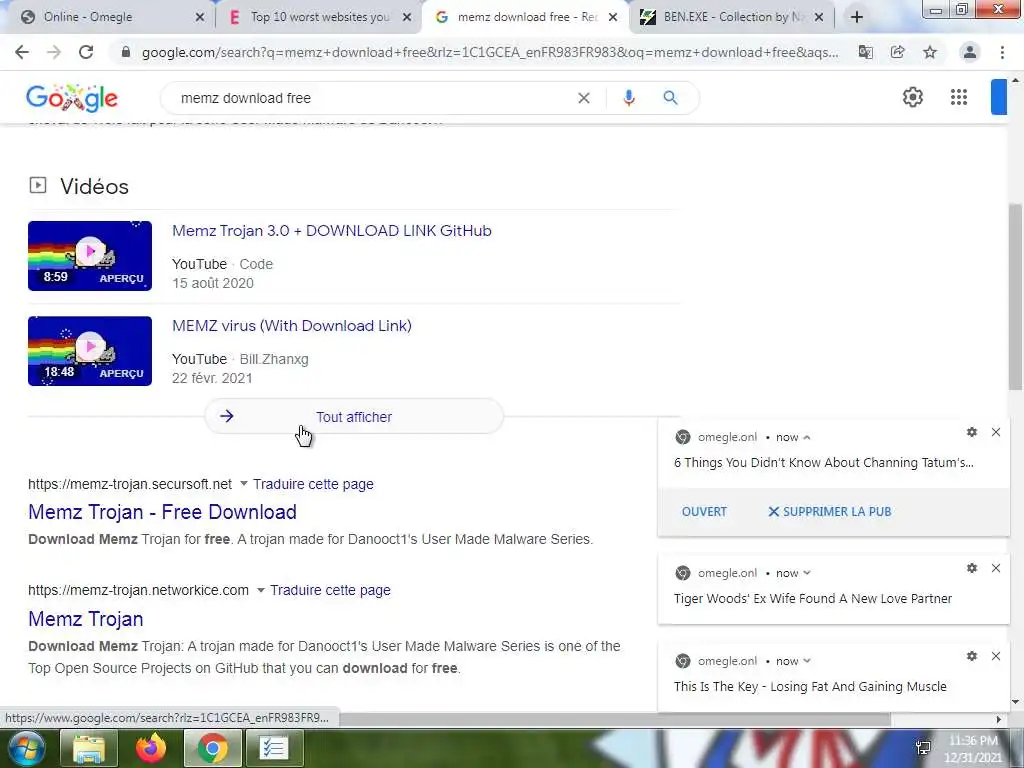
Task: Open the translate page icon in address bar
Action: 866,52
